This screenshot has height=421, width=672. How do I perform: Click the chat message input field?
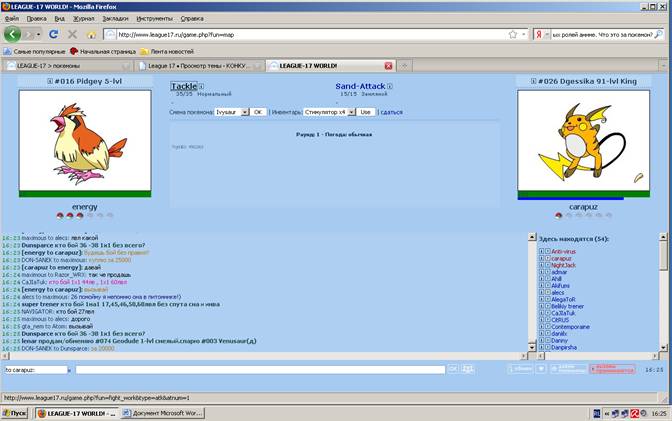point(260,370)
